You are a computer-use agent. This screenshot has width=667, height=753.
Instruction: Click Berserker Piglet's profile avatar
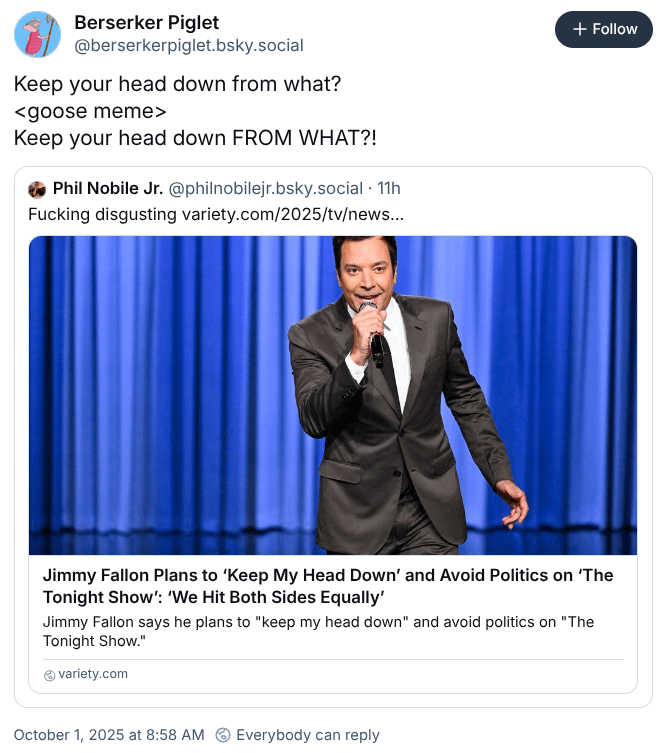pos(37,34)
